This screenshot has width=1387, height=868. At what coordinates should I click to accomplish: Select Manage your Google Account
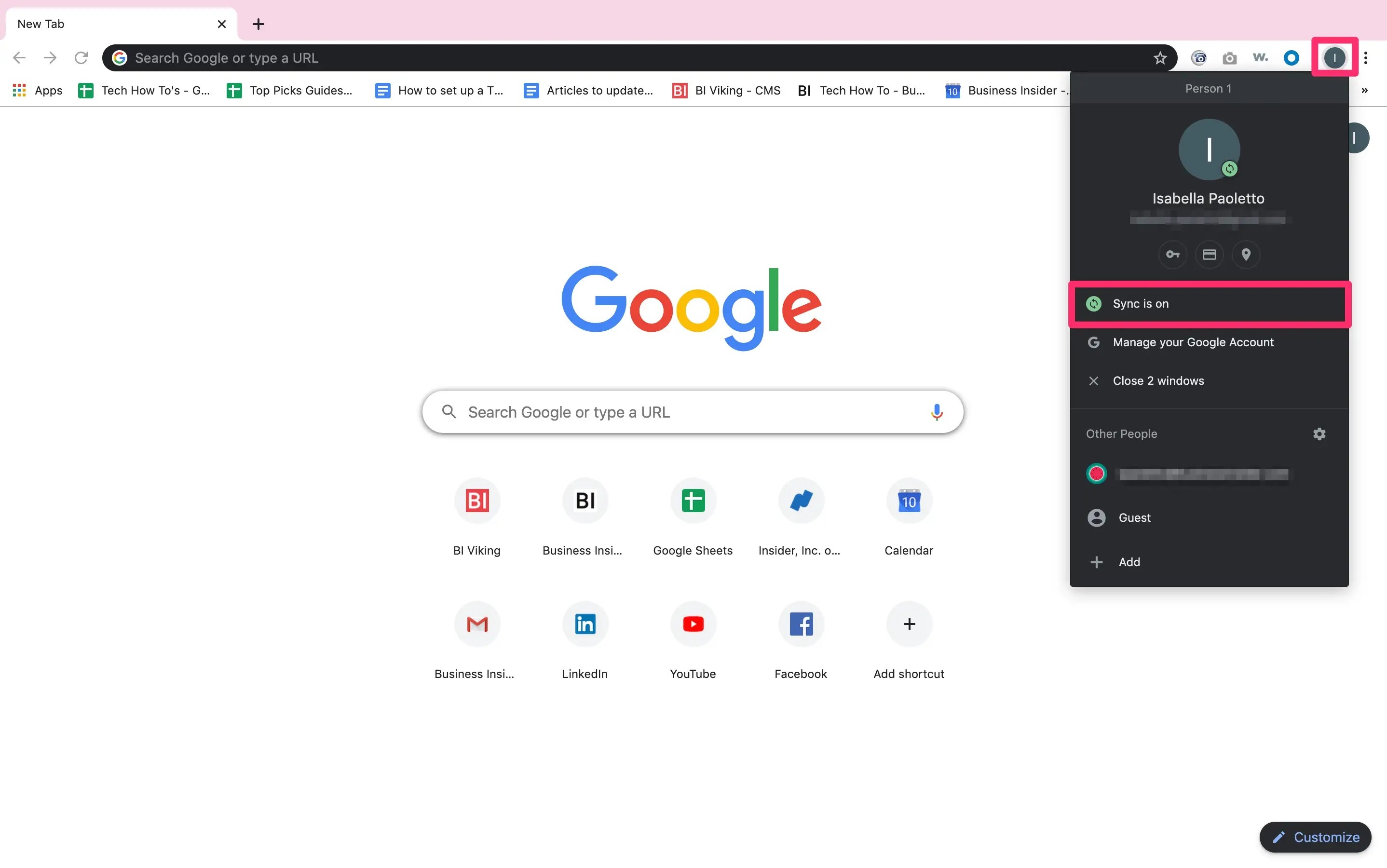pyautogui.click(x=1193, y=342)
